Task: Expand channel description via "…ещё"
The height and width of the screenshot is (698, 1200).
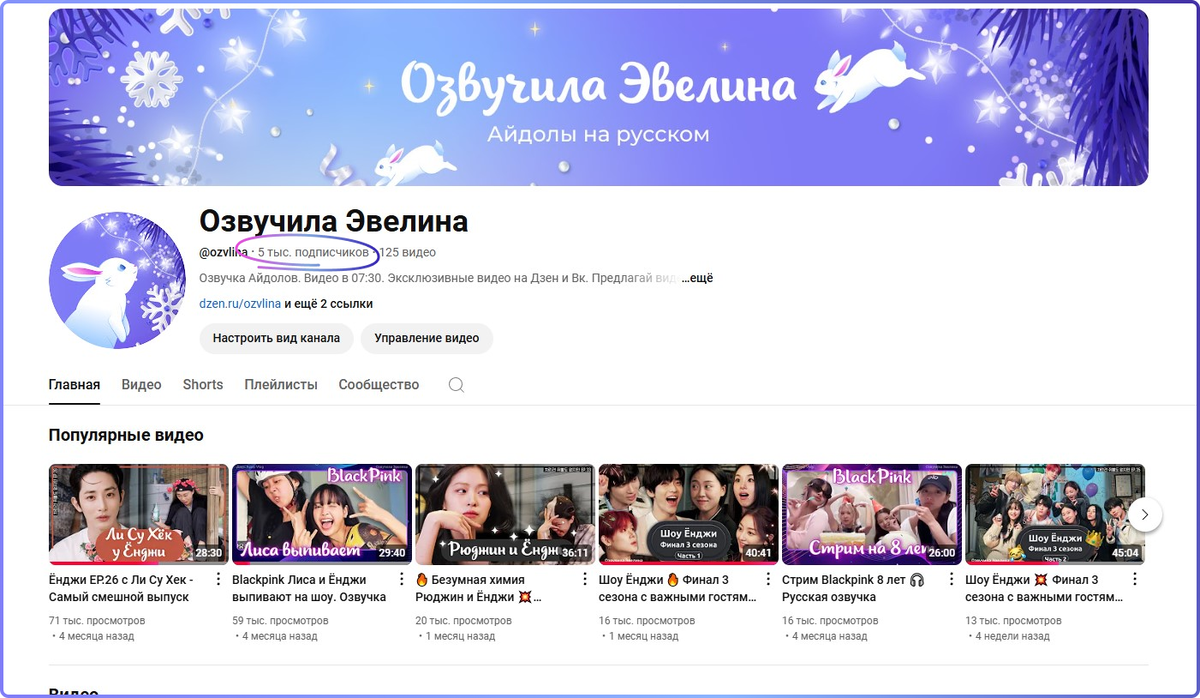Action: [700, 277]
